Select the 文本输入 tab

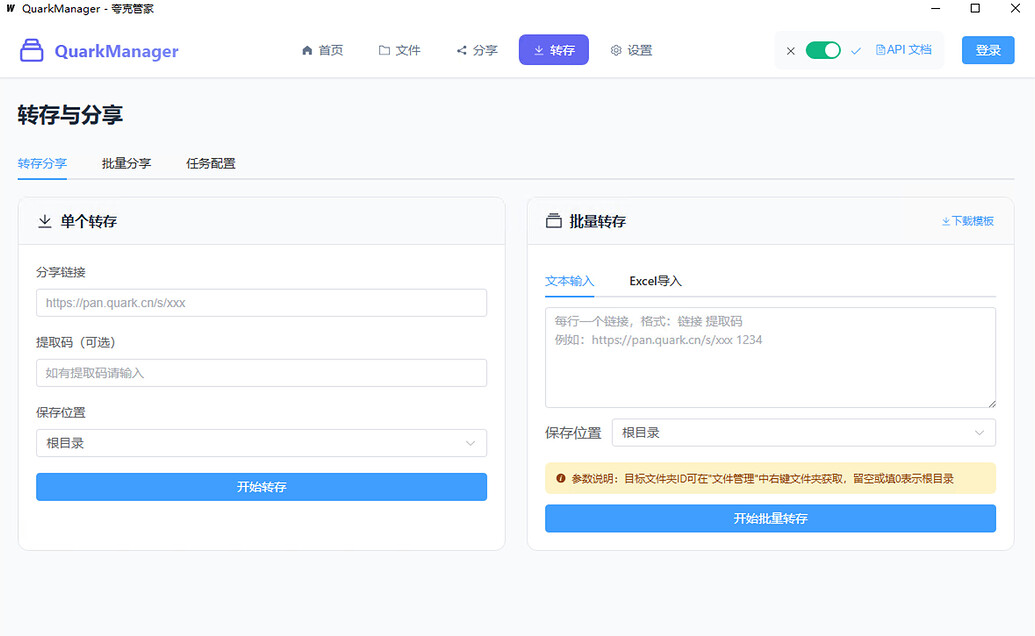570,281
